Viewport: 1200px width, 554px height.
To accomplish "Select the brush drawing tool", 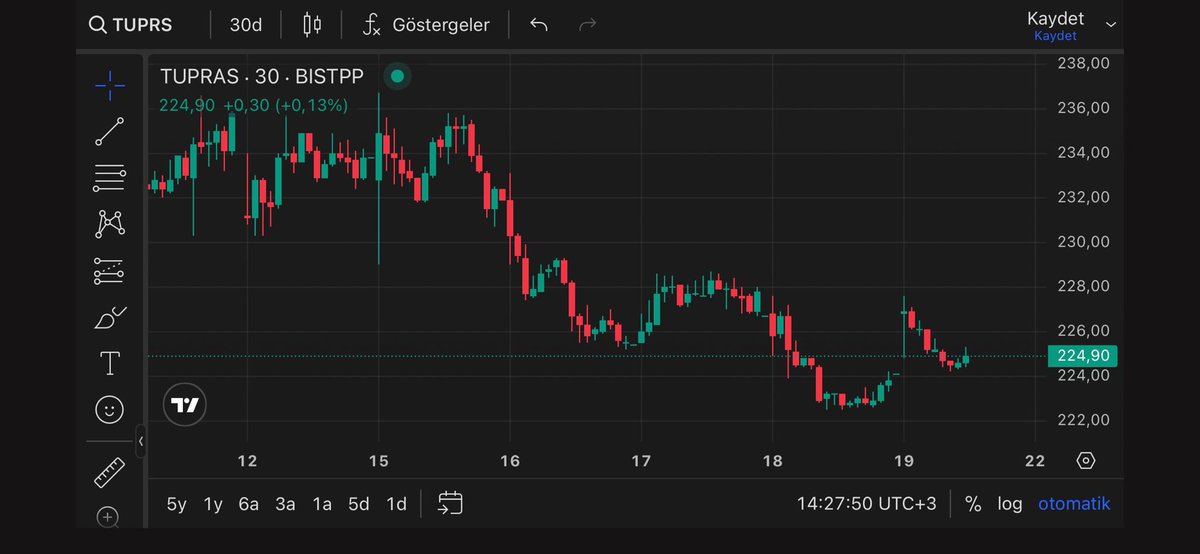I will click(110, 317).
